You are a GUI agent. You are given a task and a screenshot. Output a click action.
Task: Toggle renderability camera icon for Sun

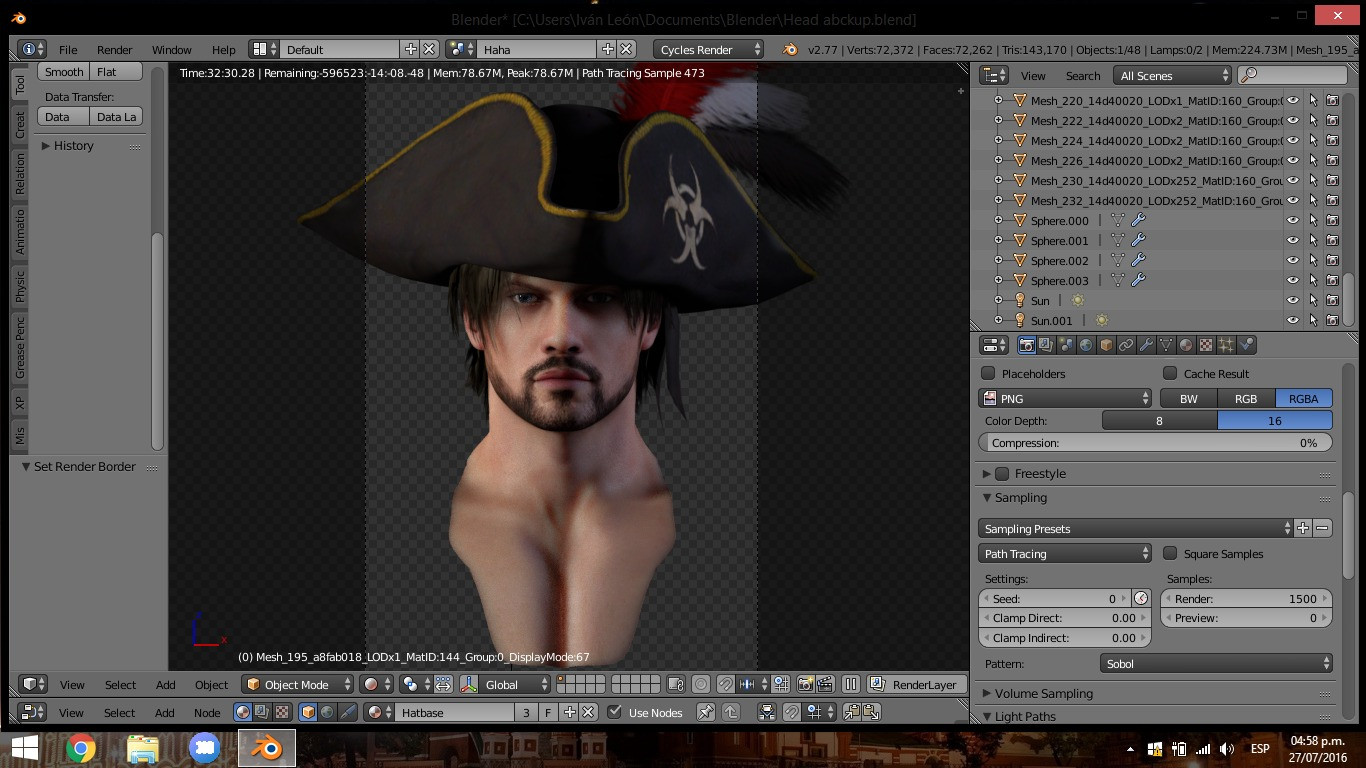point(1332,300)
